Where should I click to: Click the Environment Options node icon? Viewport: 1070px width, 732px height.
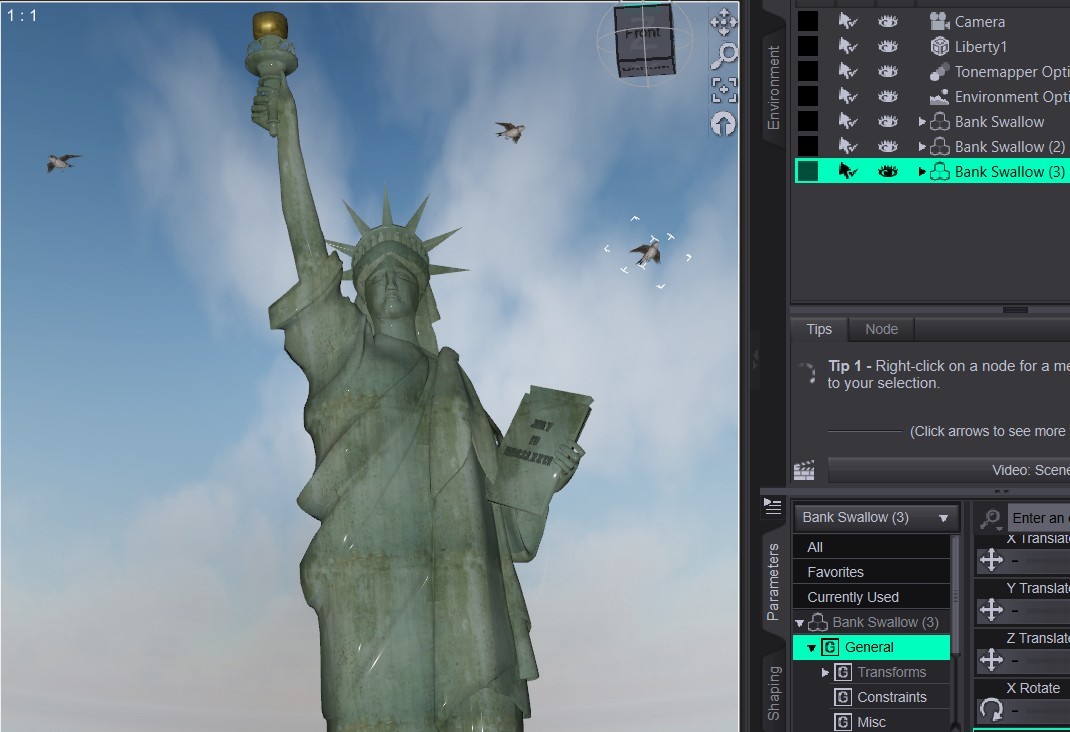click(x=940, y=97)
